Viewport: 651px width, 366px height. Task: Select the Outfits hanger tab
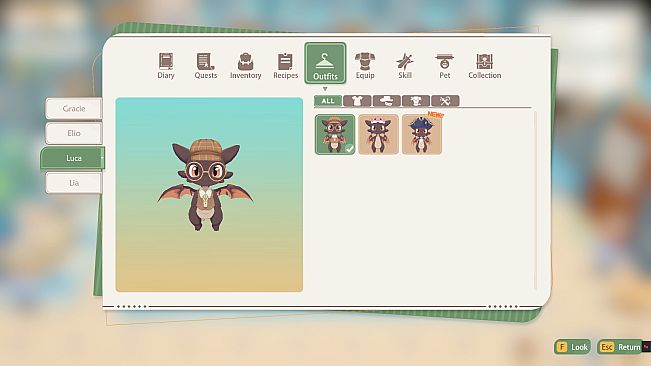[325, 63]
